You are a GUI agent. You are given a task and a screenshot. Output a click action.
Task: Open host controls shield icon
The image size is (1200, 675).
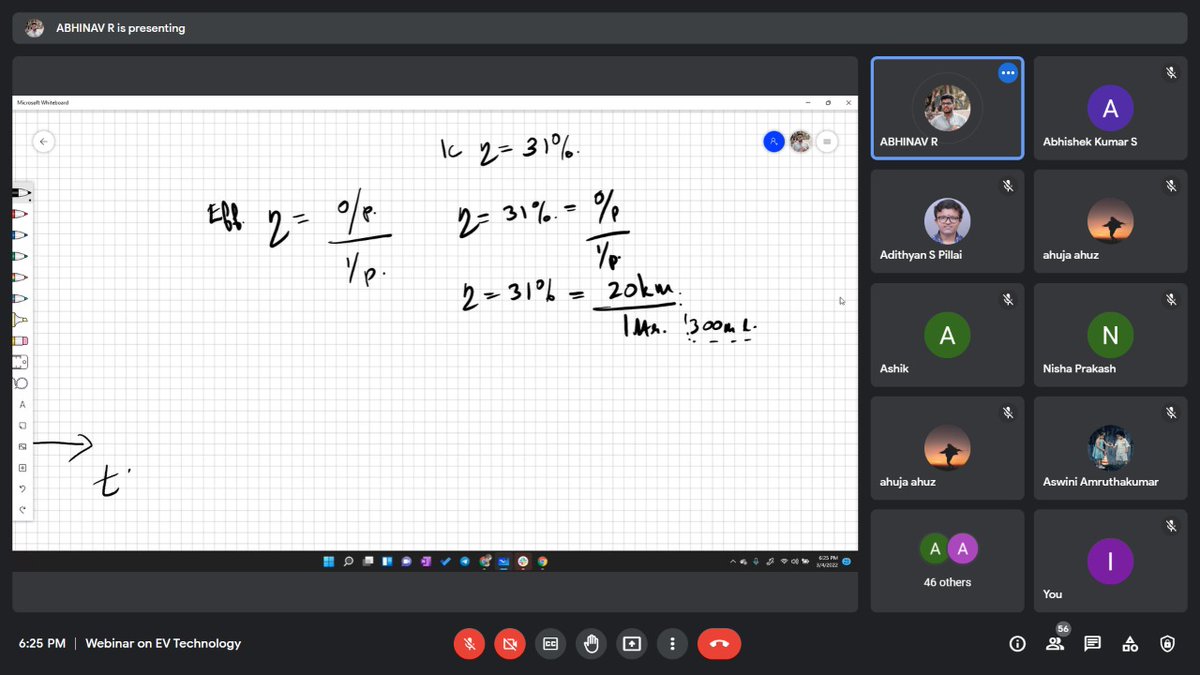[x=1167, y=644]
